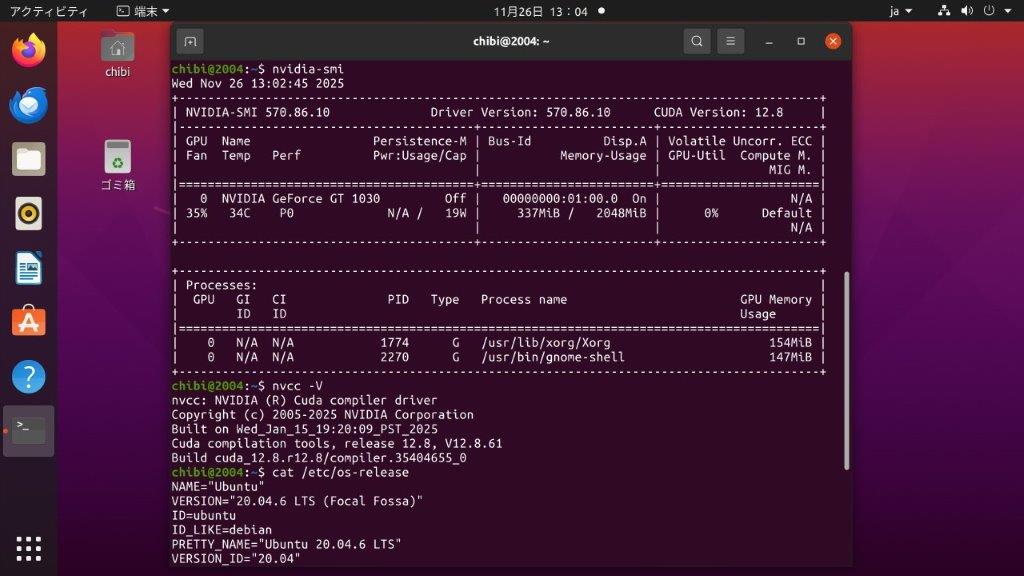Open the Help application

[29, 377]
